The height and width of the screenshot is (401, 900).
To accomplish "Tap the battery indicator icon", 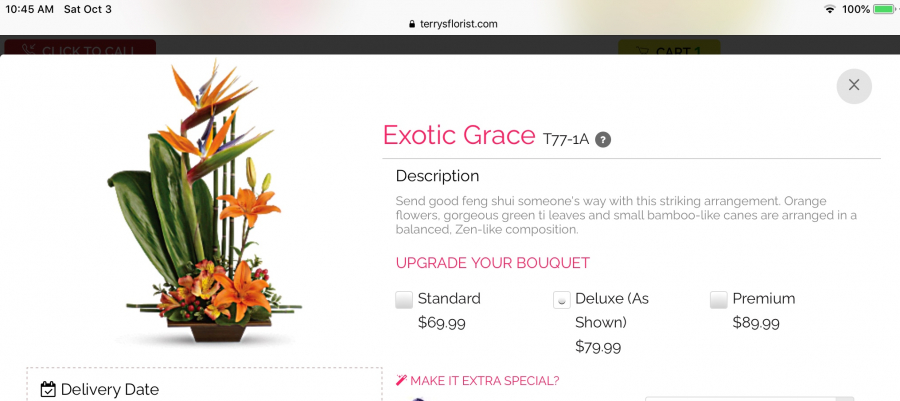I will pyautogui.click(x=883, y=9).
